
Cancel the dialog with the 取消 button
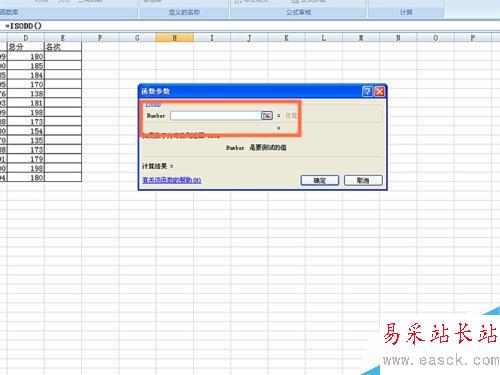[363, 180]
